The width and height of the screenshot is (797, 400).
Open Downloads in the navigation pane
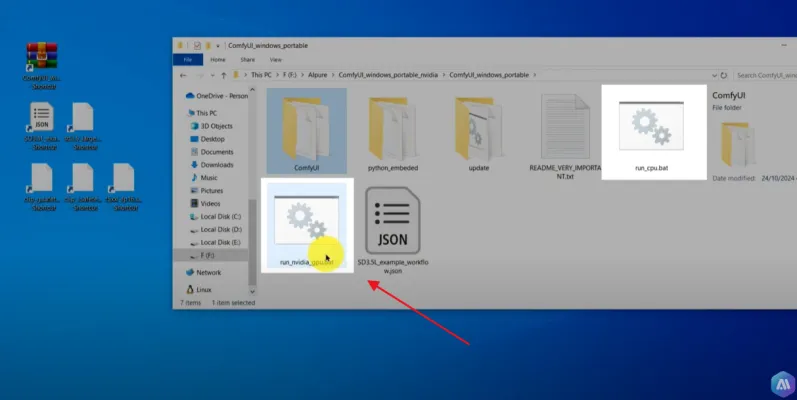pos(216,165)
